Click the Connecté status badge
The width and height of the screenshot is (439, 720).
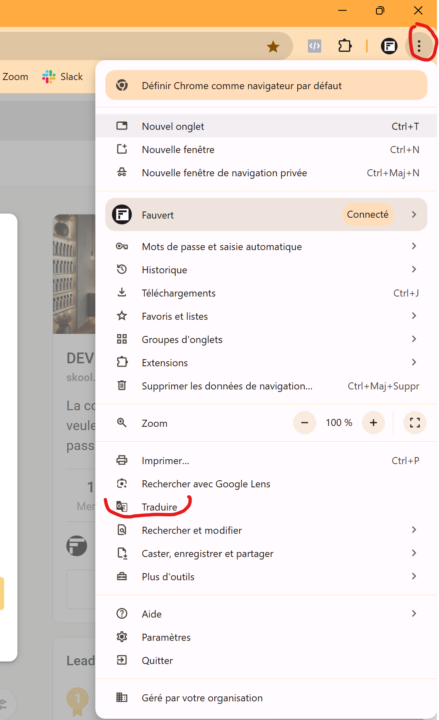(x=367, y=214)
